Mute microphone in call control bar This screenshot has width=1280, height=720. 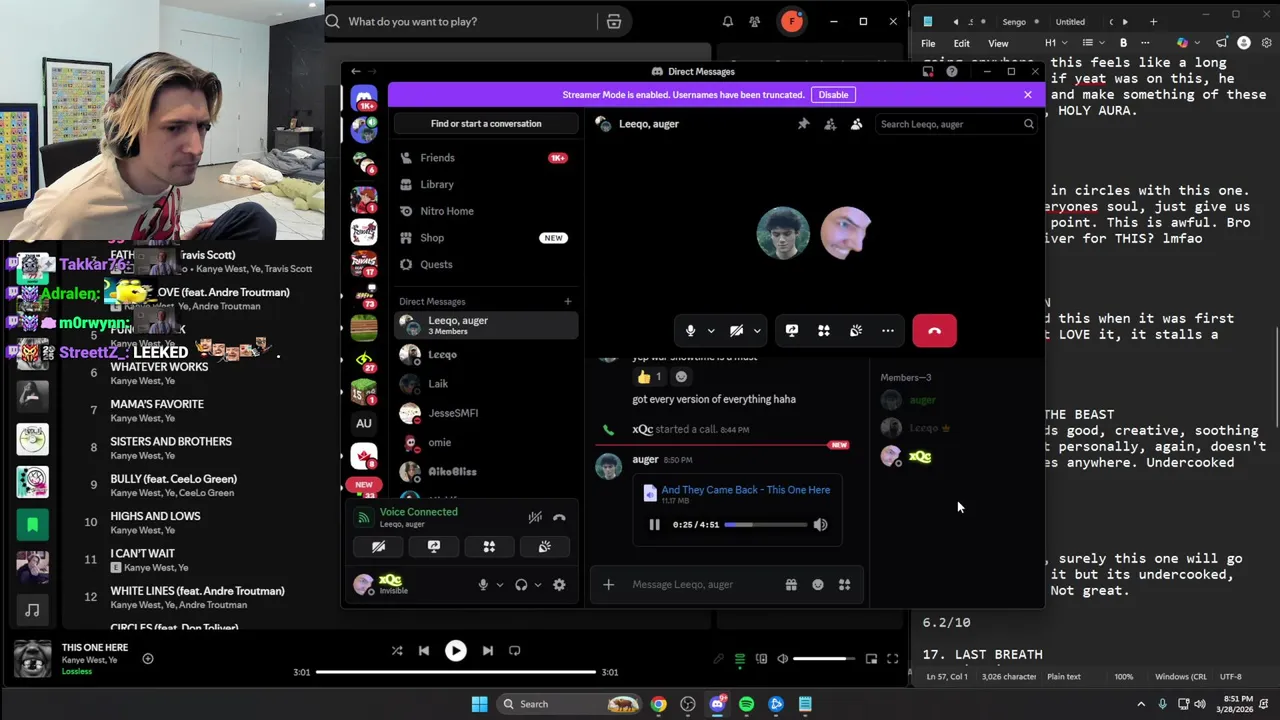[x=690, y=331]
